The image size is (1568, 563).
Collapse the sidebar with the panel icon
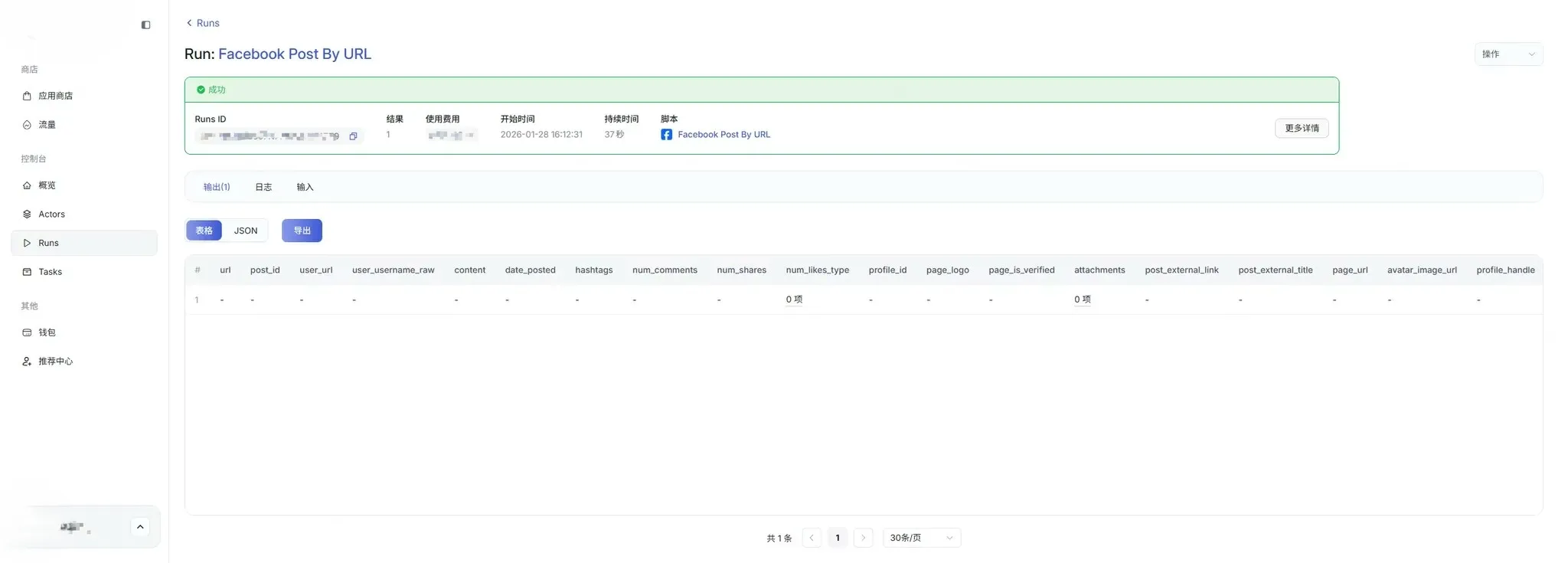tap(145, 25)
